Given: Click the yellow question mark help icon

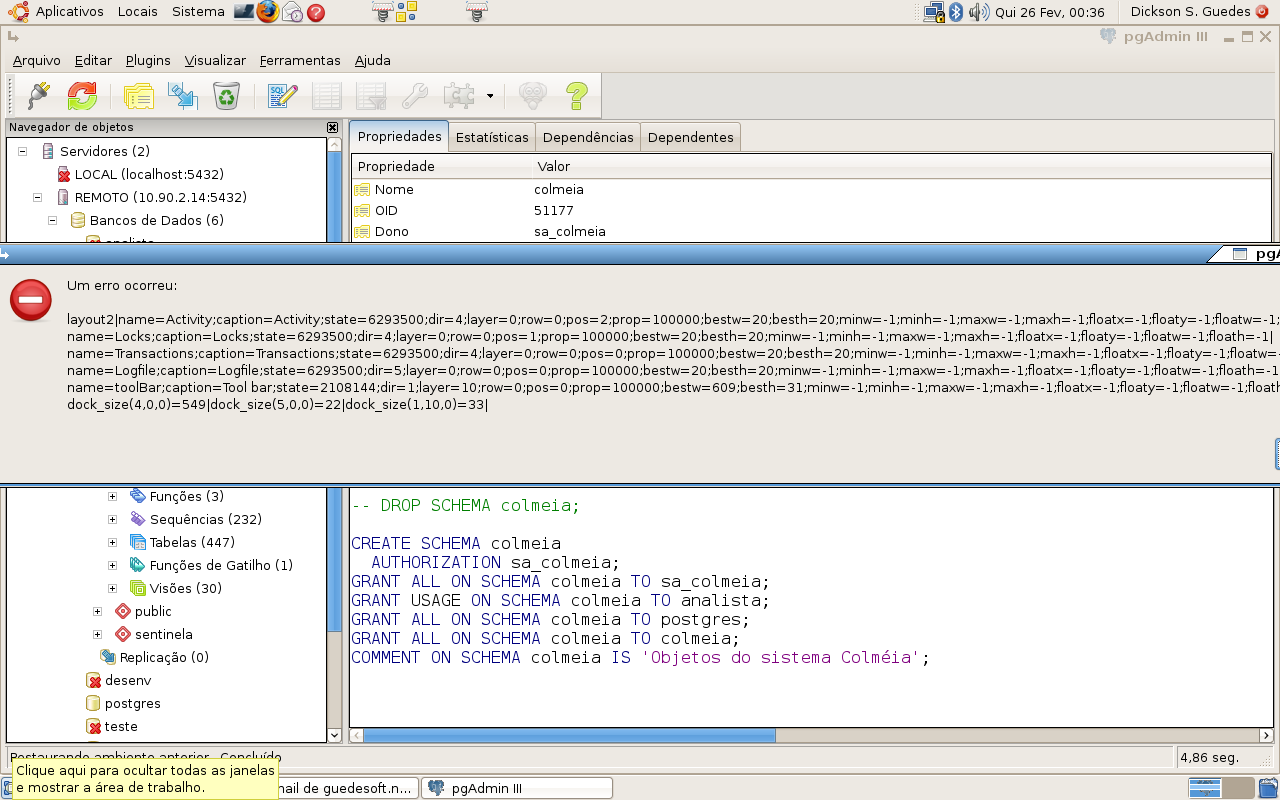Looking at the screenshot, I should pyautogui.click(x=576, y=96).
